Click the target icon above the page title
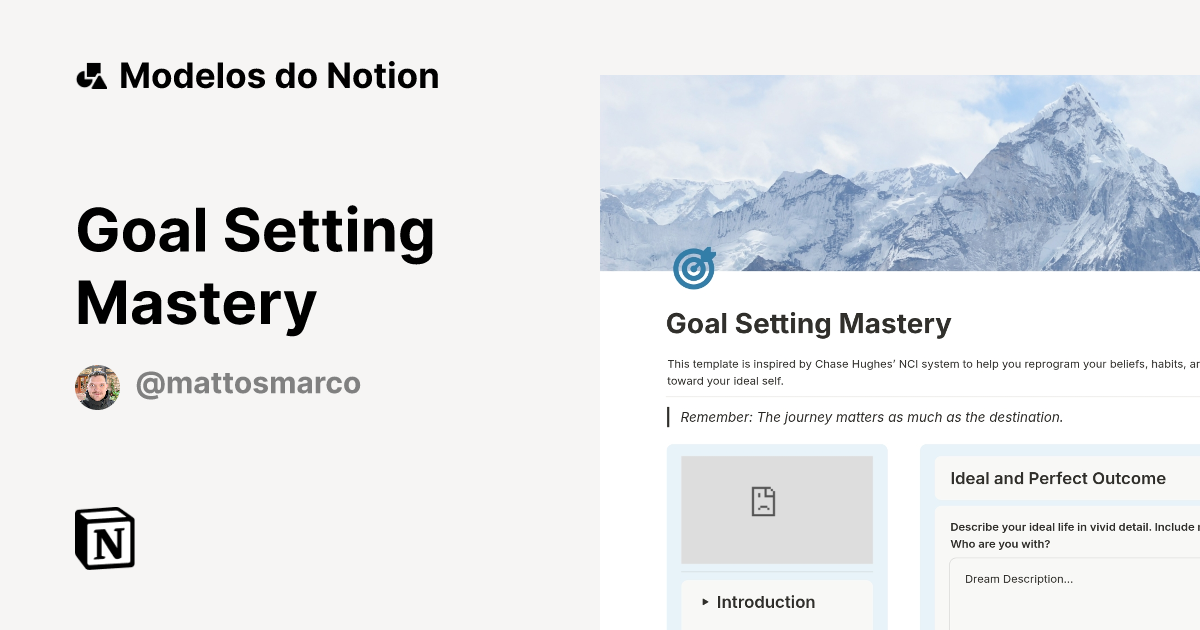 coord(694,268)
